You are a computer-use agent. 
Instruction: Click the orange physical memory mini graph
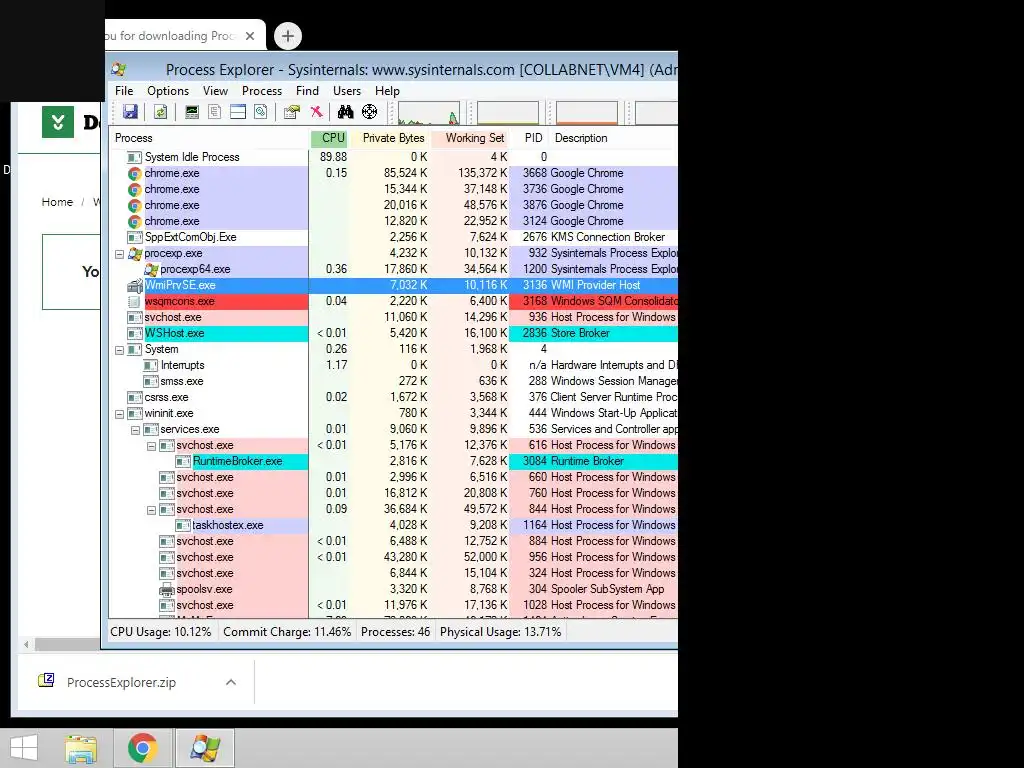point(586,112)
